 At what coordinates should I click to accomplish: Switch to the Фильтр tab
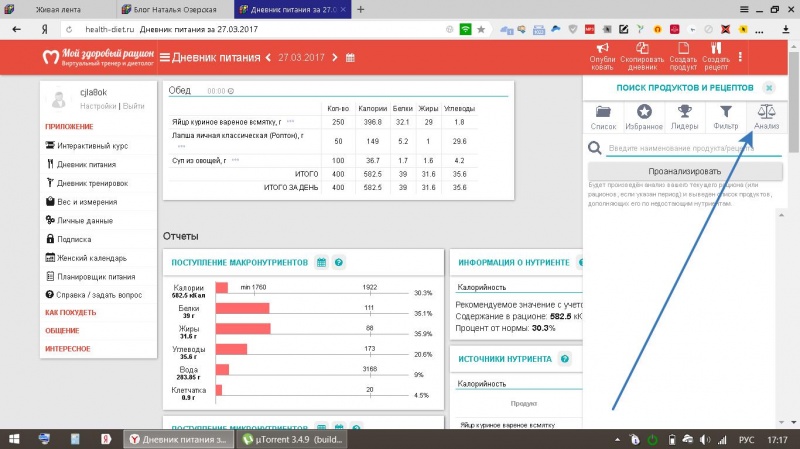726,117
